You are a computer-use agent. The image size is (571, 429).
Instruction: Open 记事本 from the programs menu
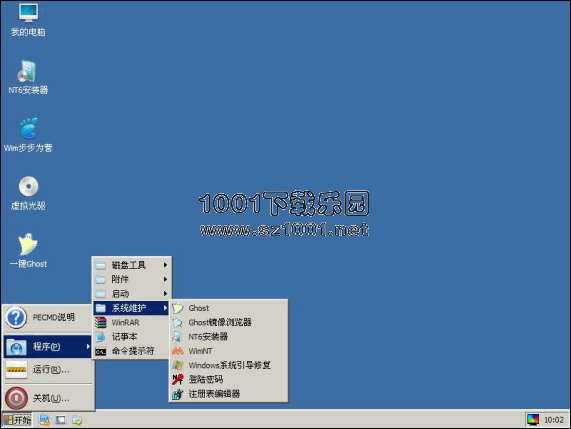[131, 336]
